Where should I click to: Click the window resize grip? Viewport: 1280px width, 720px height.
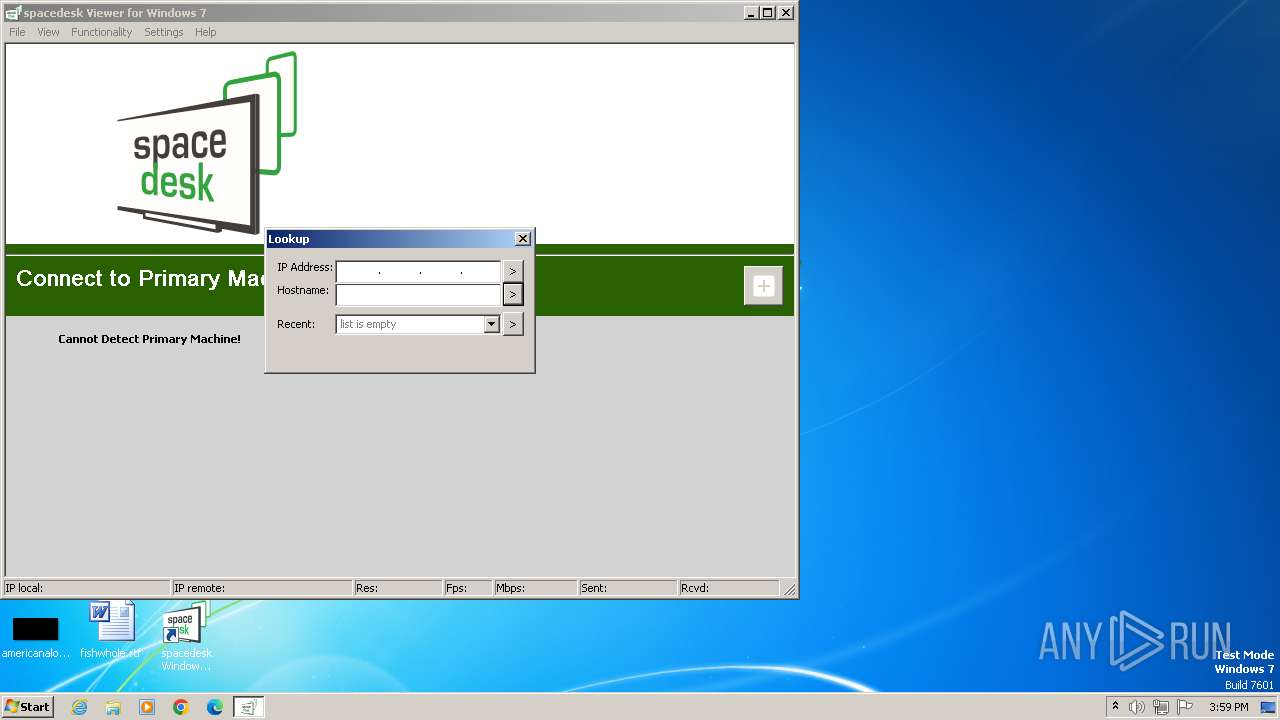[x=789, y=589]
